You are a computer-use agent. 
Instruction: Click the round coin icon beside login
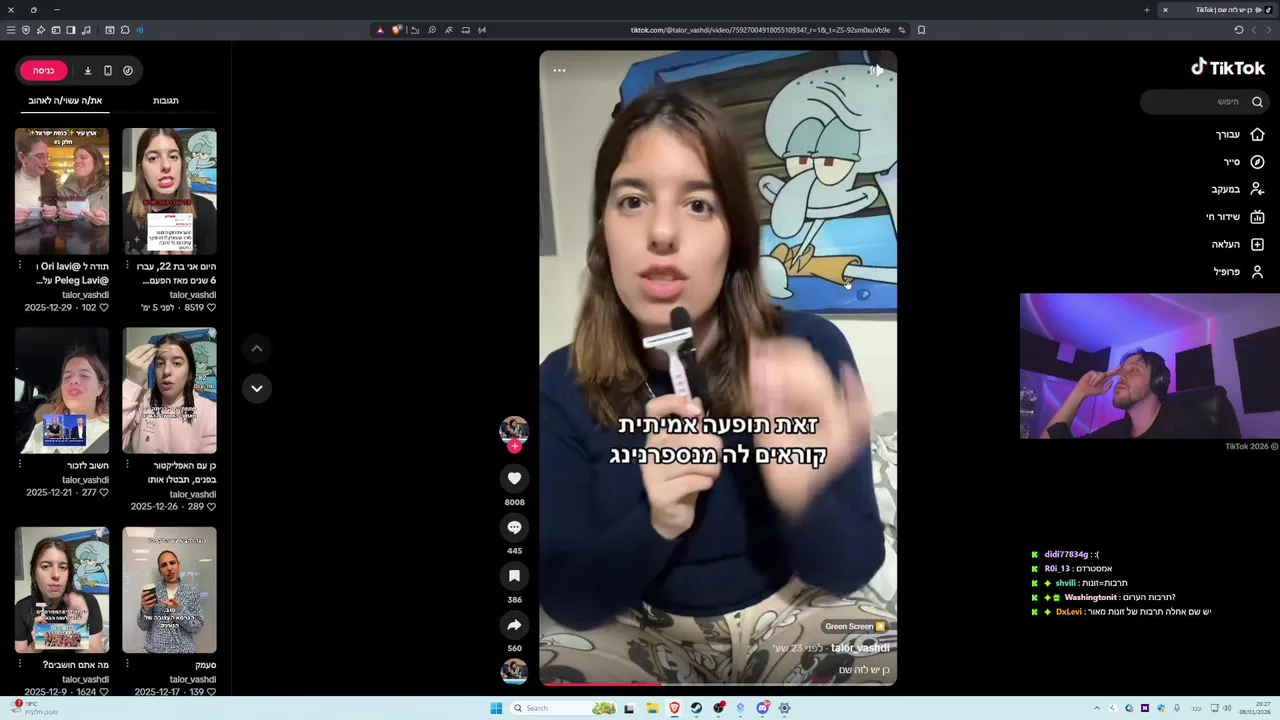pos(128,70)
